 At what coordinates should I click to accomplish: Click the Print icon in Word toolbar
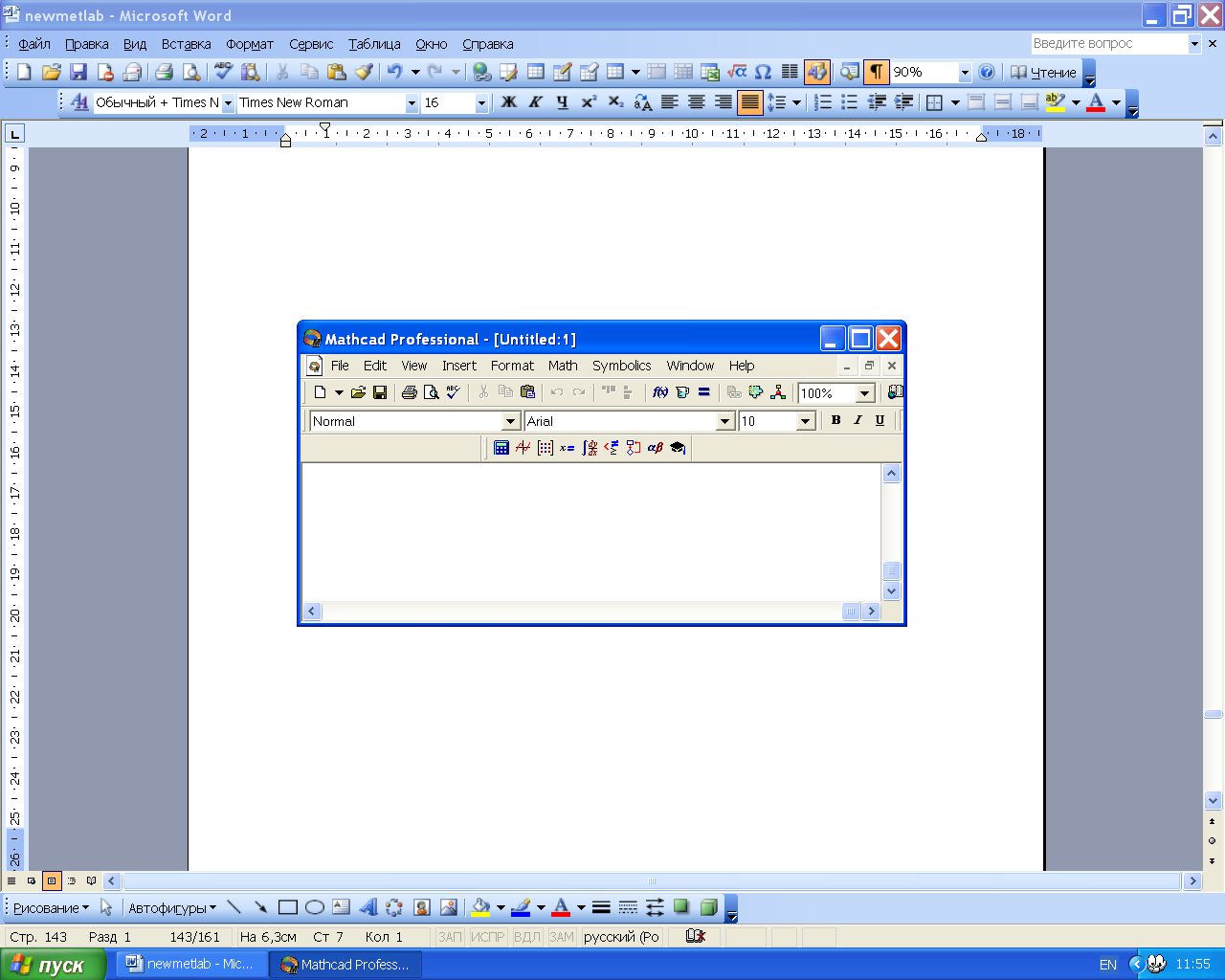(x=164, y=72)
